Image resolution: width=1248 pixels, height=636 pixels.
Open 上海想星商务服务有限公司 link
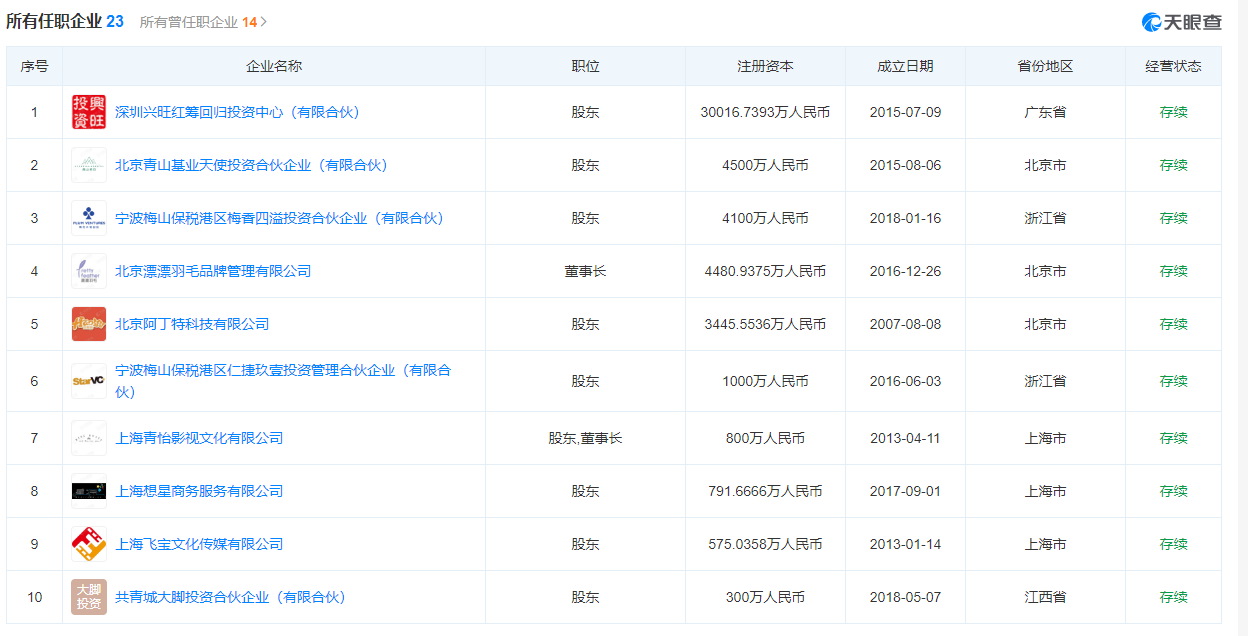[x=199, y=491]
